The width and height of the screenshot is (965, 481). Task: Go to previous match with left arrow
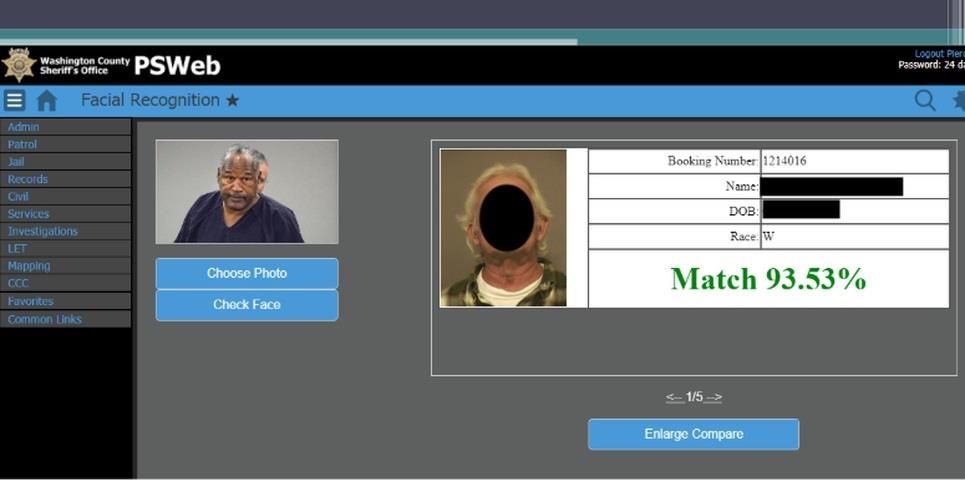pyautogui.click(x=674, y=398)
